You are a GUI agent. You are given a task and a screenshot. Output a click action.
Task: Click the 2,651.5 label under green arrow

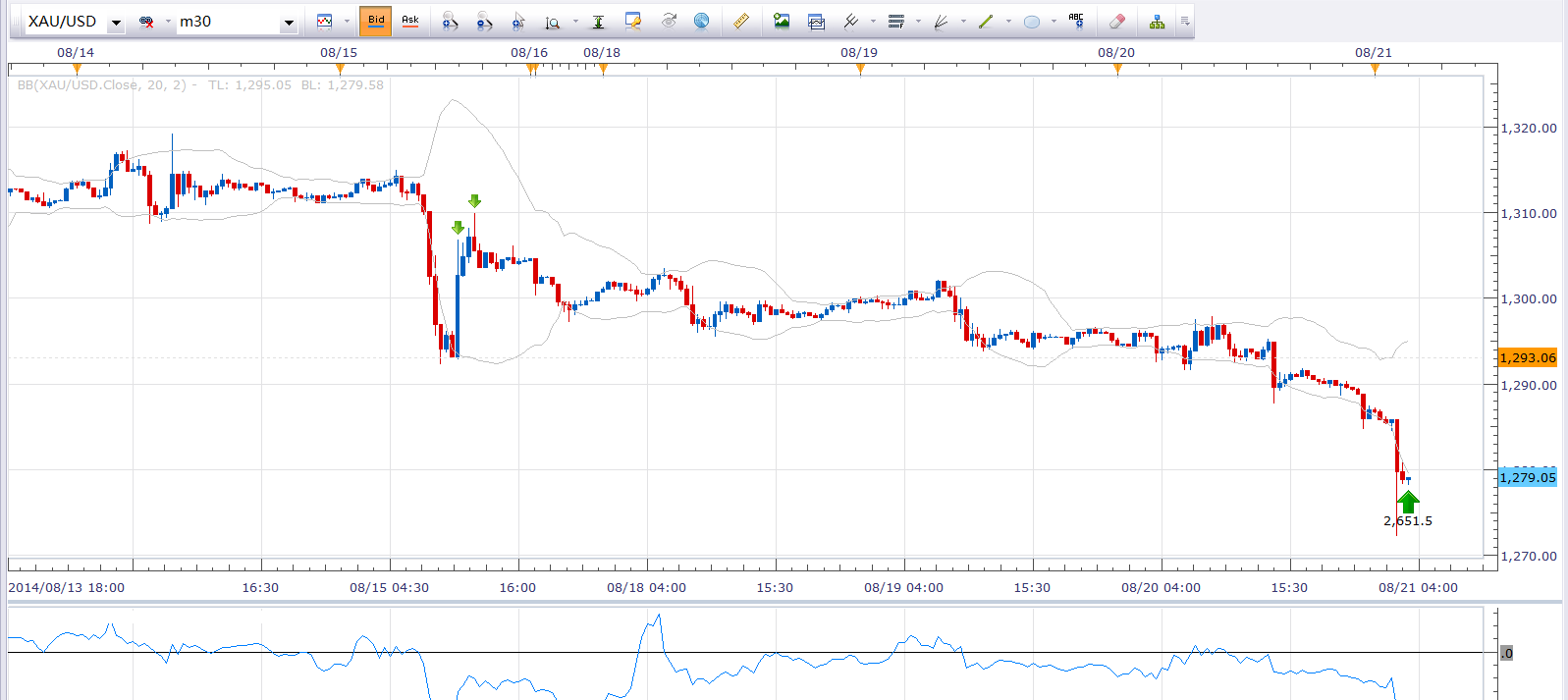1408,521
